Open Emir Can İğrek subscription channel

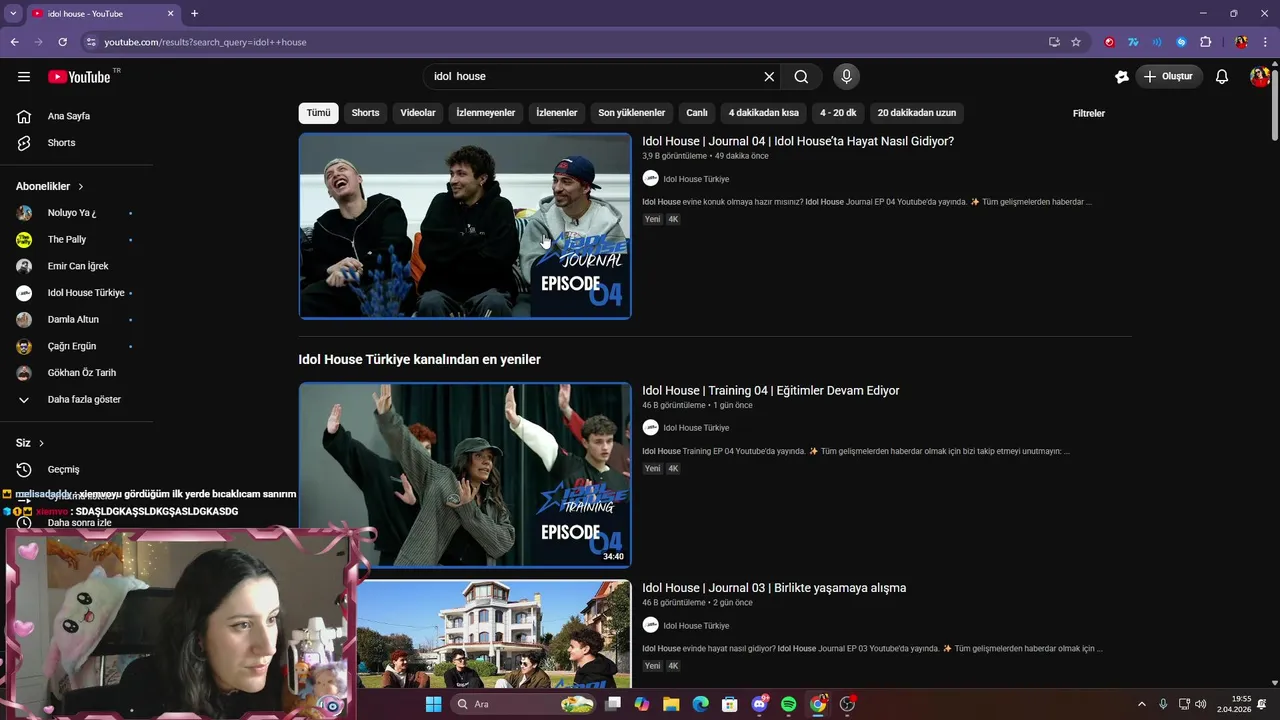[x=76, y=266]
